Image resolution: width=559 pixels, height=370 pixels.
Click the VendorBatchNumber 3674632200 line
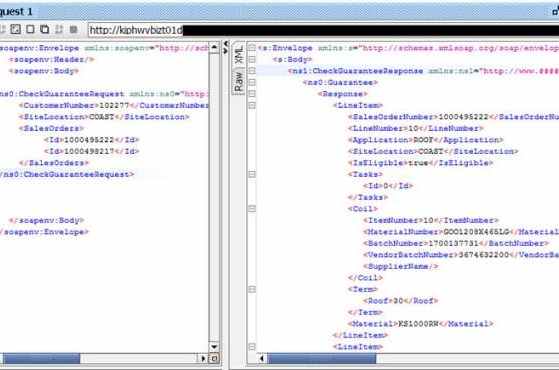click(461, 255)
